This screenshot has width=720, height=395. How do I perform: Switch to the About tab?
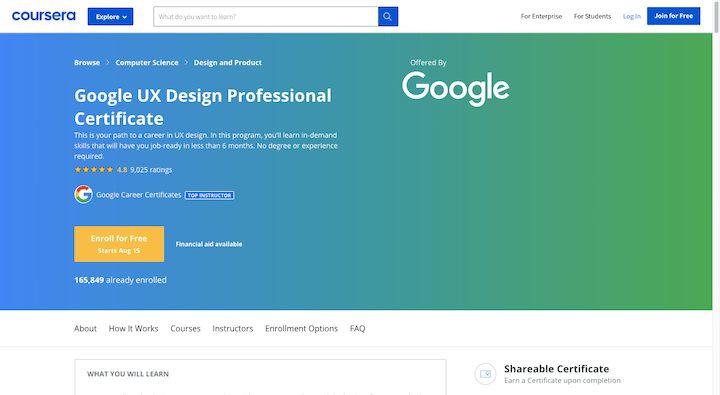click(x=85, y=328)
